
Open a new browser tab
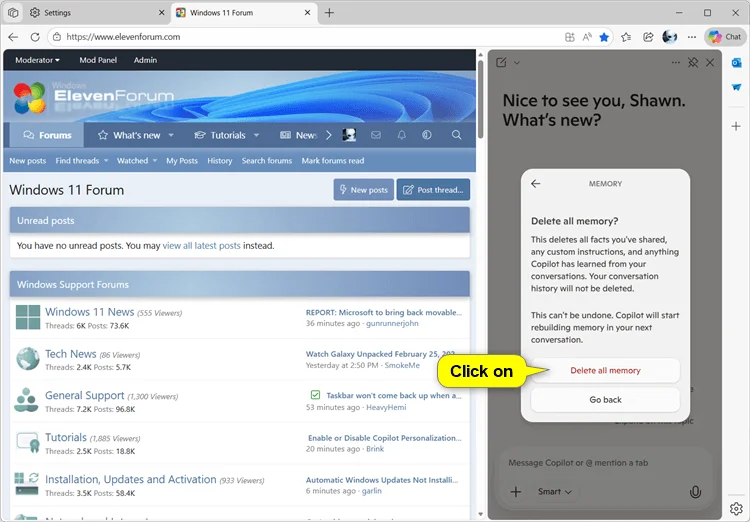pyautogui.click(x=329, y=13)
